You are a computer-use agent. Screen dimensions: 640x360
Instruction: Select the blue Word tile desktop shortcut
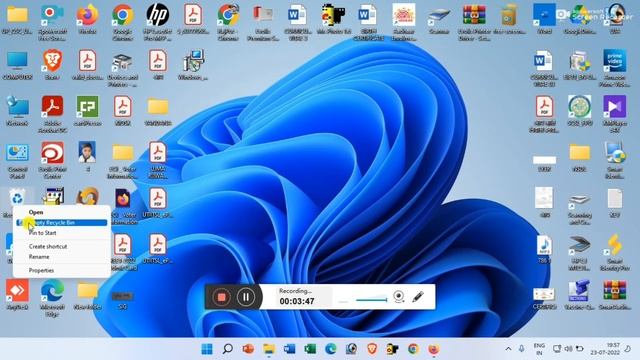point(544,20)
